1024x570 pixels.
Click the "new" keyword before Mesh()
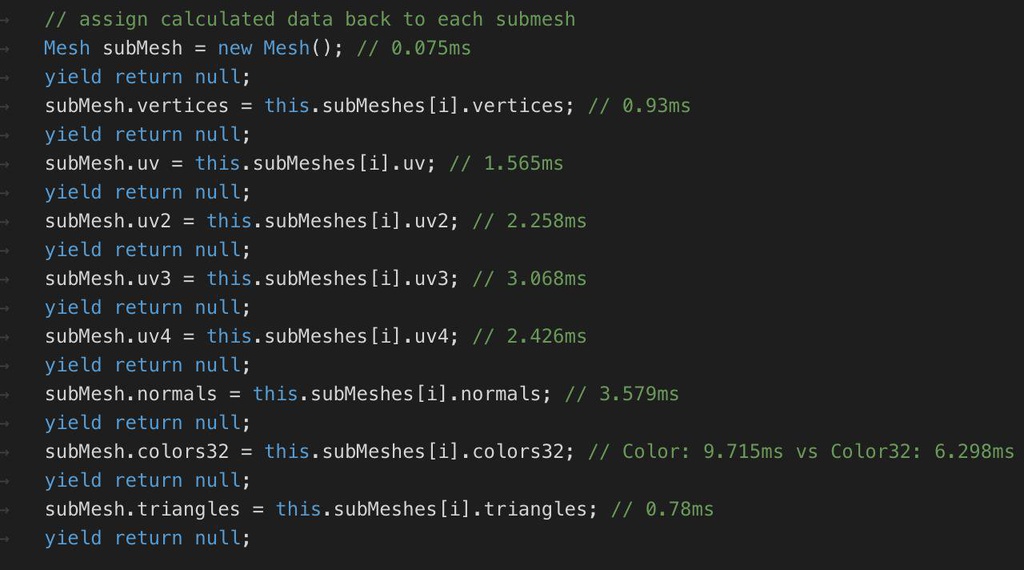(x=235, y=48)
